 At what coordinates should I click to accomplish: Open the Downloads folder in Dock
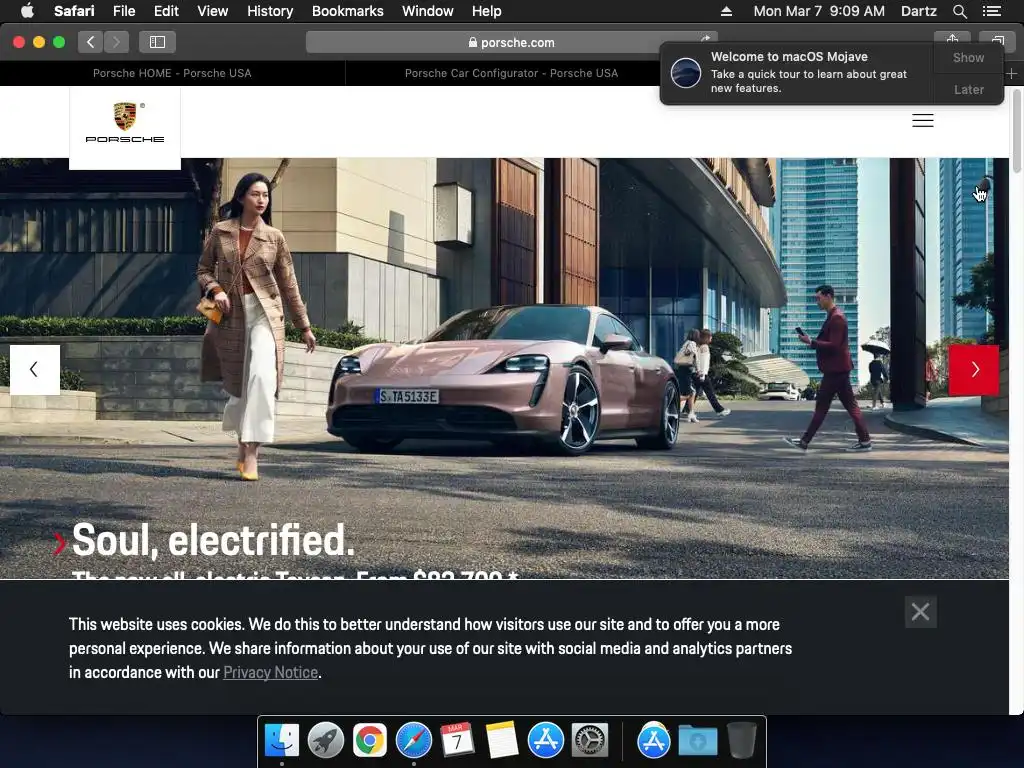click(x=697, y=740)
